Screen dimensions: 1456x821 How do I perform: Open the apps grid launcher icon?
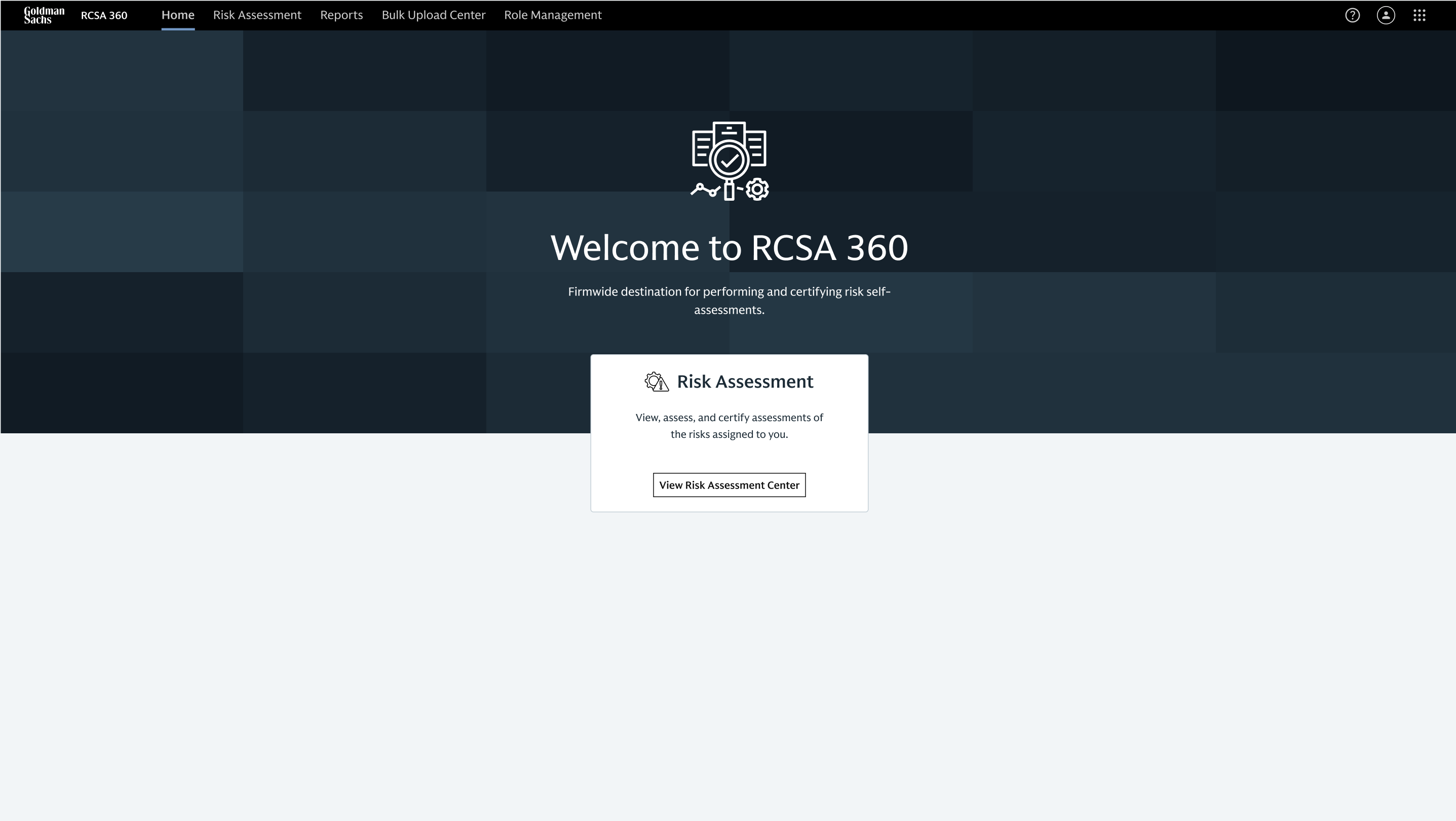point(1419,15)
